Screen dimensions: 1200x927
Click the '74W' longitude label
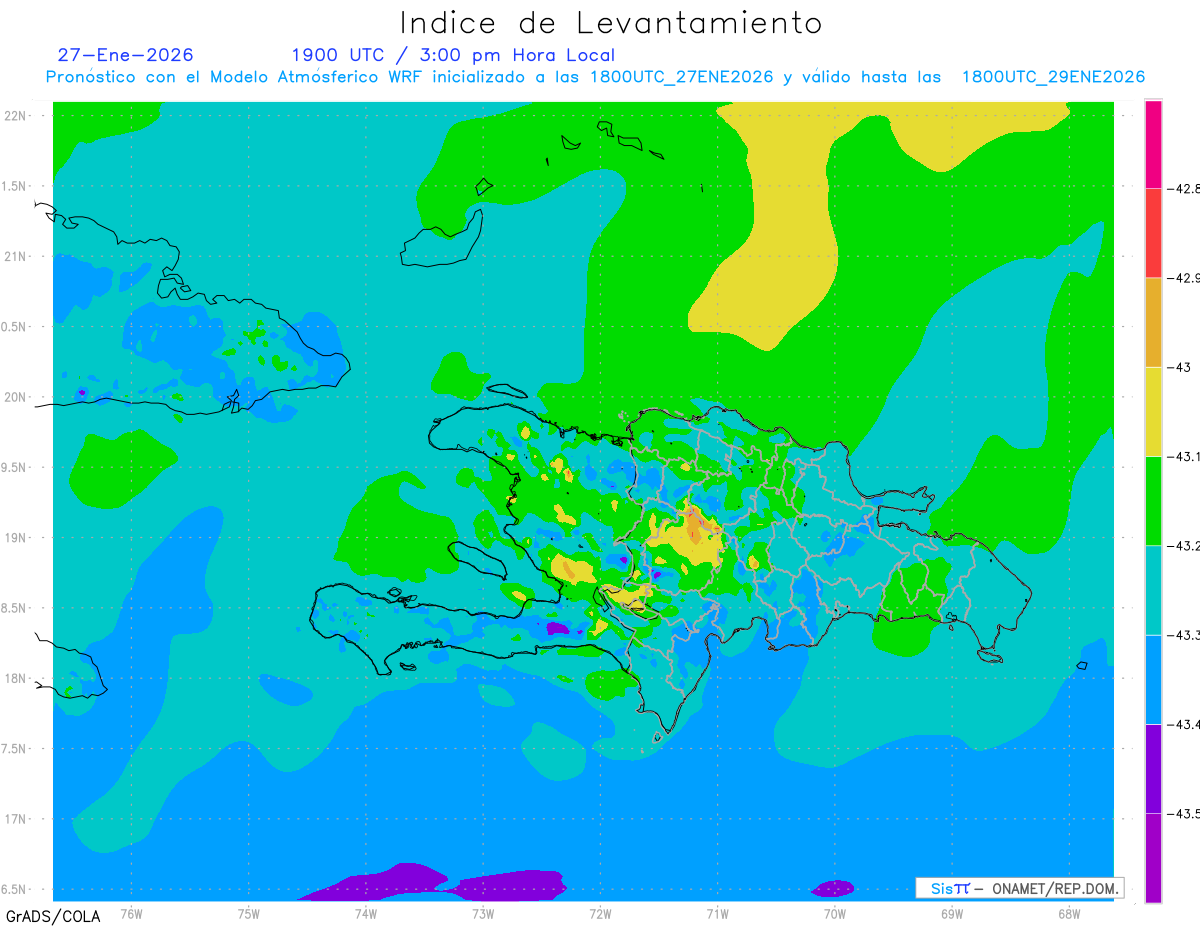coord(365,912)
